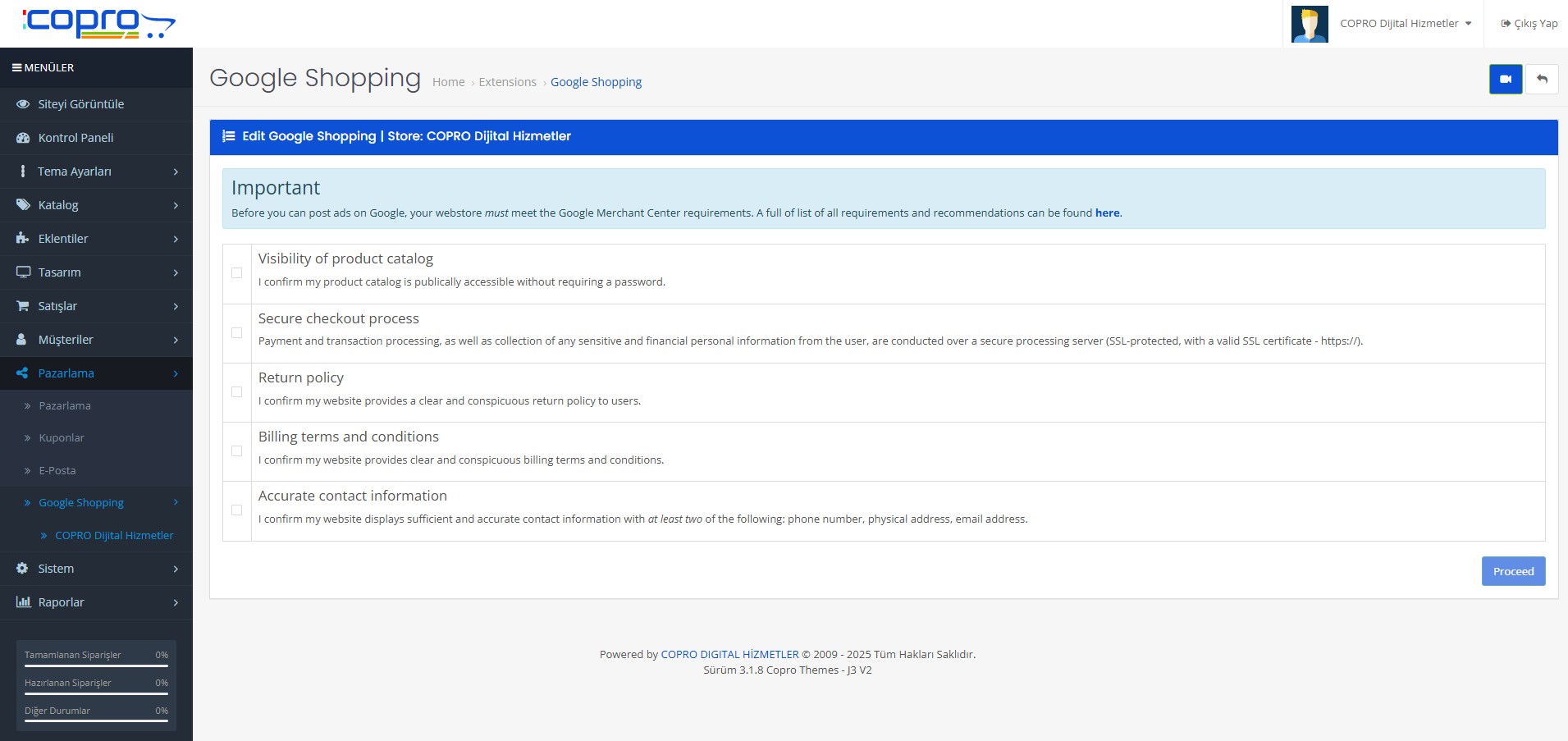The width and height of the screenshot is (1568, 741).
Task: Open the COPRO Dijital Hizmetler user dropdown
Action: pos(1405,24)
